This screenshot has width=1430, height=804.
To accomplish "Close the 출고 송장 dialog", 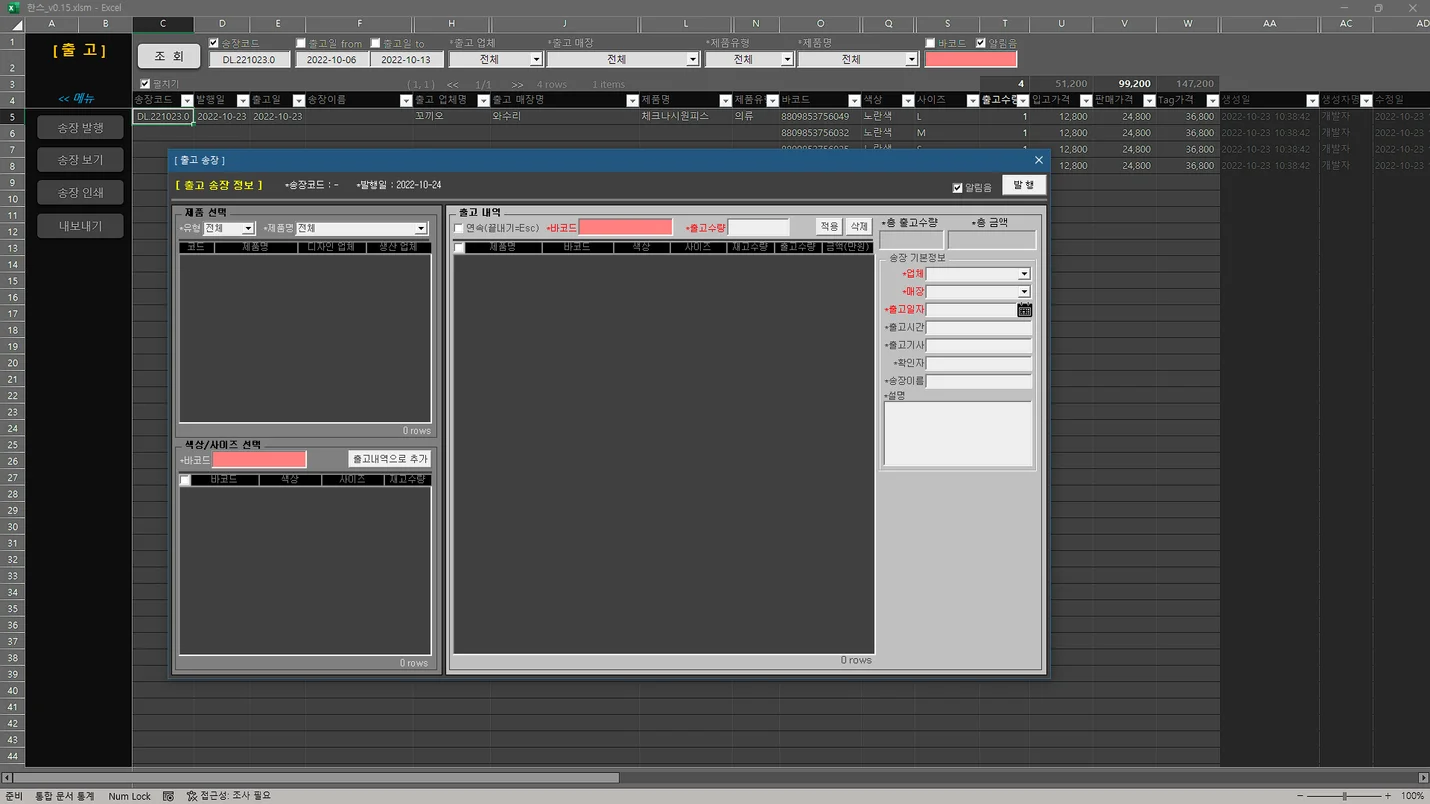I will coord(1038,160).
